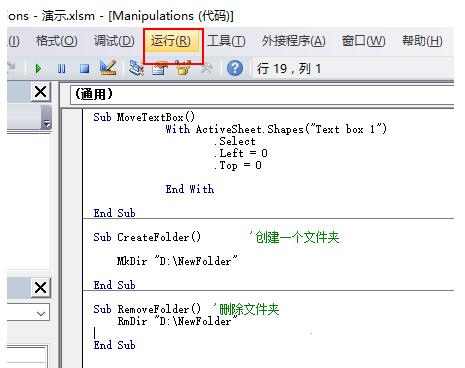Open the Project Explorer toolbar icon

(x=136, y=68)
